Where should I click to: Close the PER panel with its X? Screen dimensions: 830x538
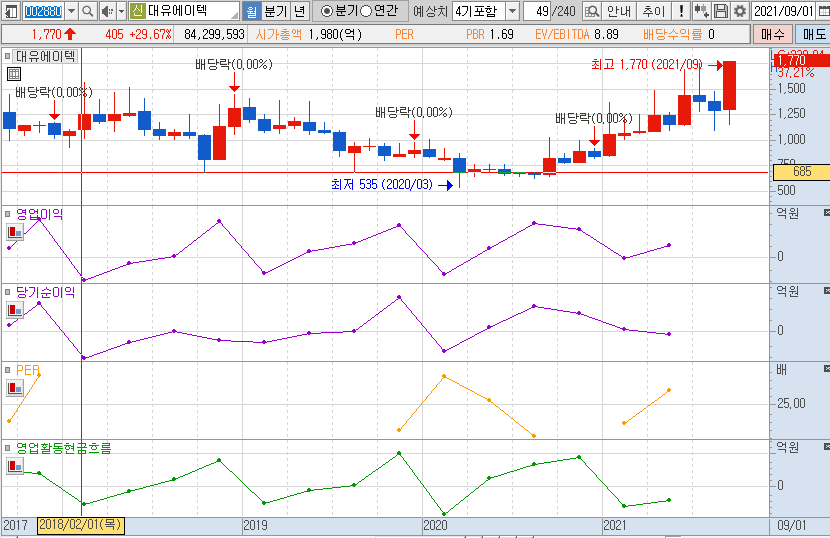[826, 369]
